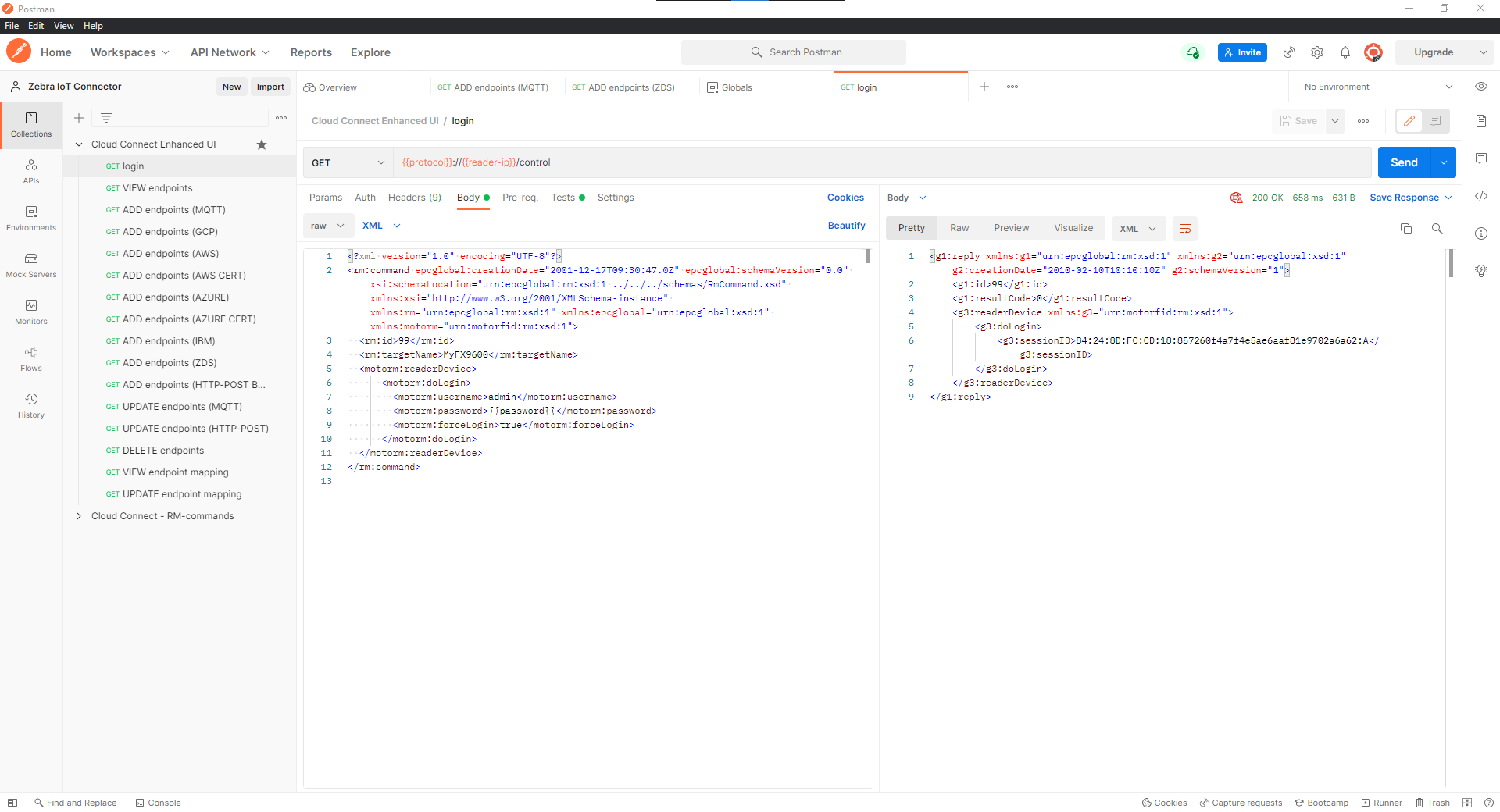The height and width of the screenshot is (812, 1500).
Task: Open the Mock Servers sidebar panel
Action: 31,265
